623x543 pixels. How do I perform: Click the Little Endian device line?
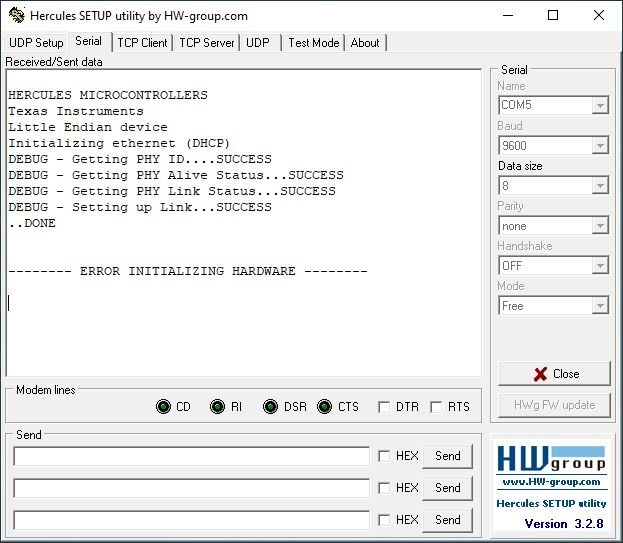(x=88, y=127)
